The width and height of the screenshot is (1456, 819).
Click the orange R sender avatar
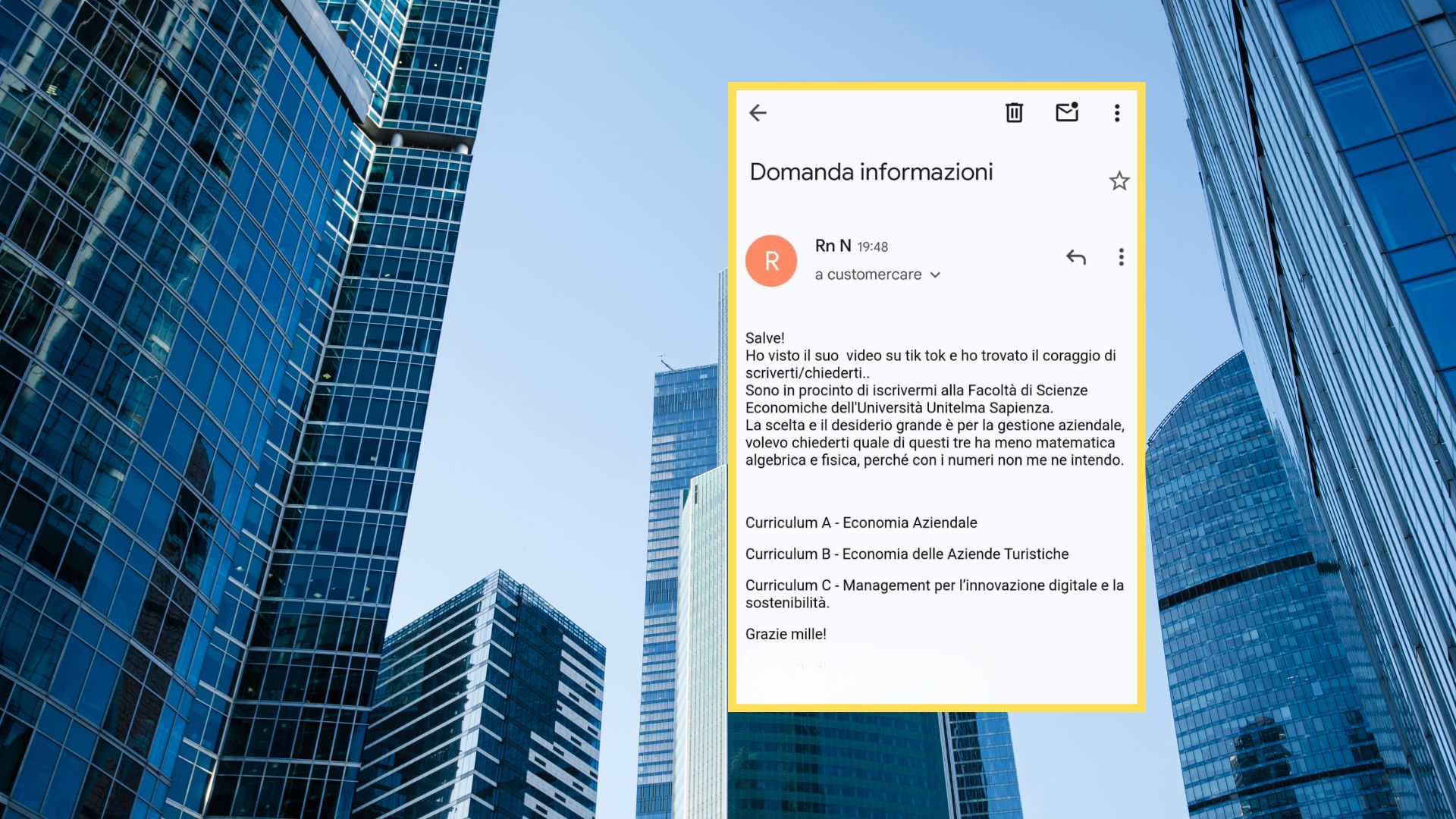pyautogui.click(x=771, y=261)
